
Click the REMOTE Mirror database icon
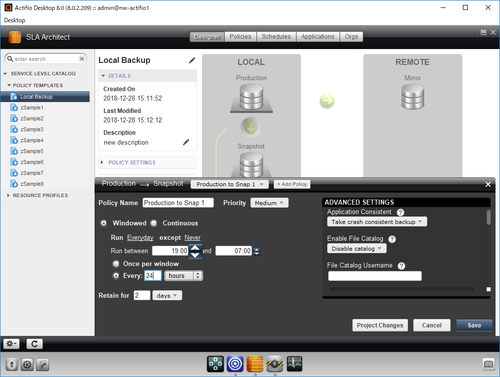(413, 97)
